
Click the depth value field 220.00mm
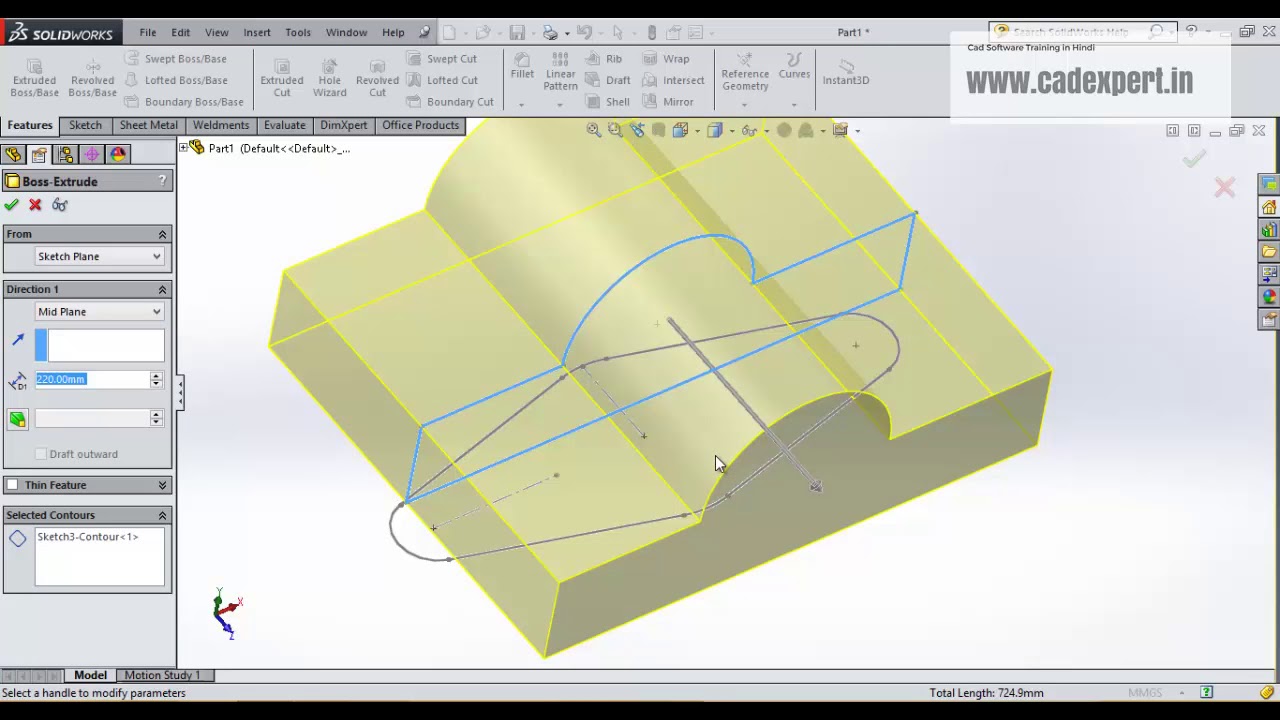(x=92, y=379)
